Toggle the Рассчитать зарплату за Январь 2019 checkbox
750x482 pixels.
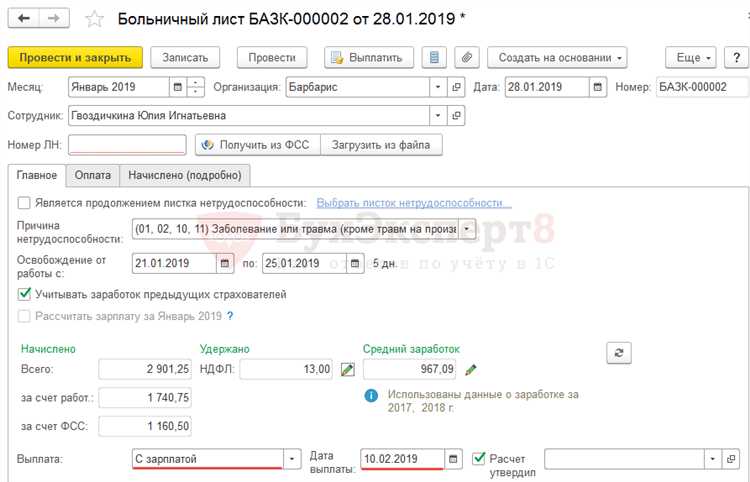pos(24,316)
